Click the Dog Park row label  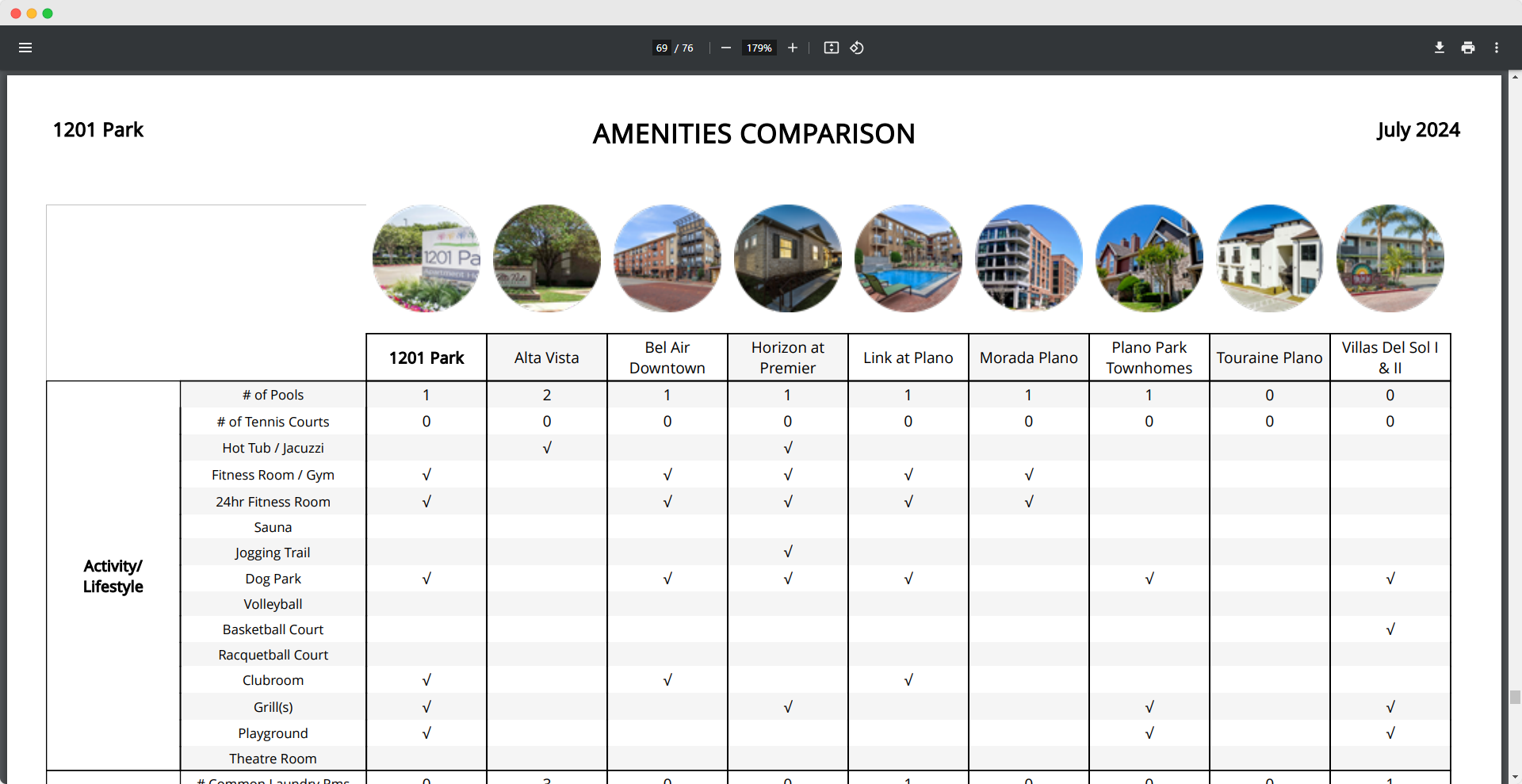pyautogui.click(x=273, y=579)
